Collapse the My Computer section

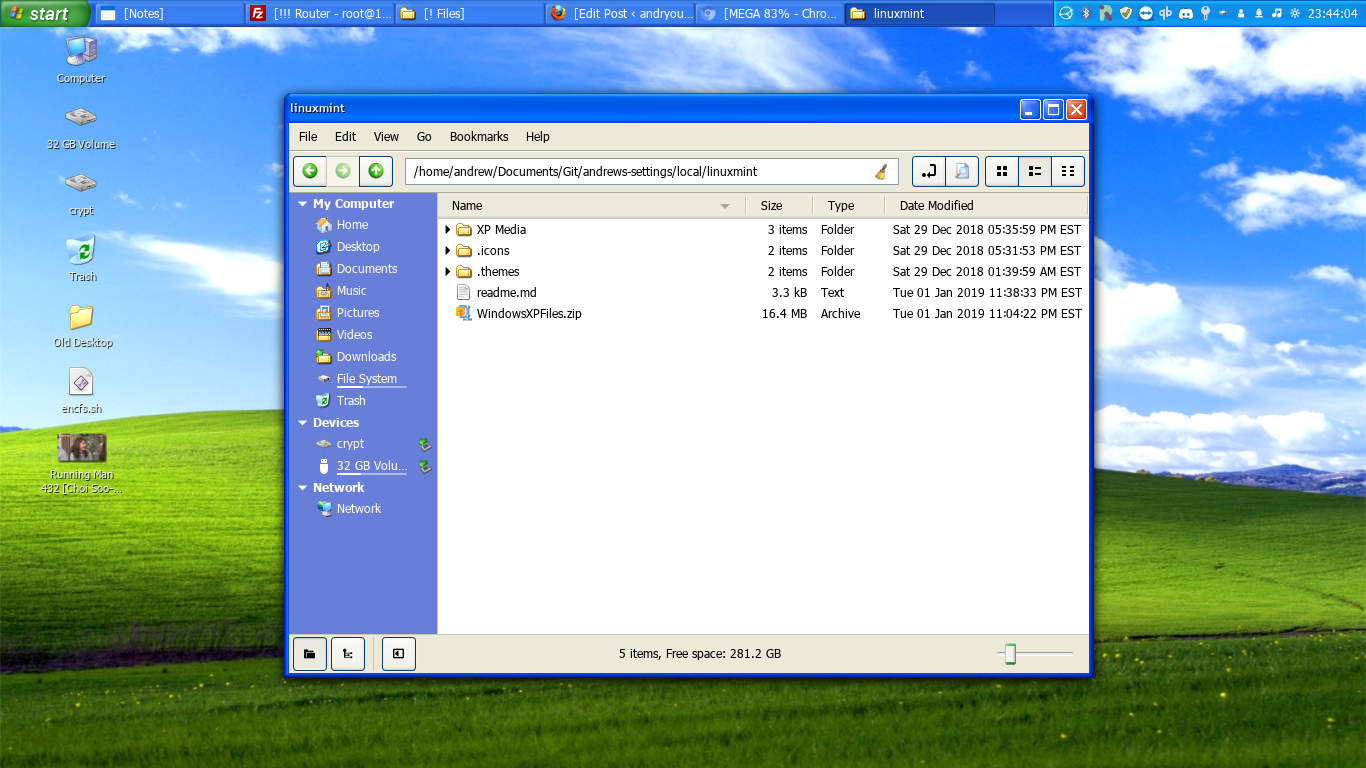[303, 204]
